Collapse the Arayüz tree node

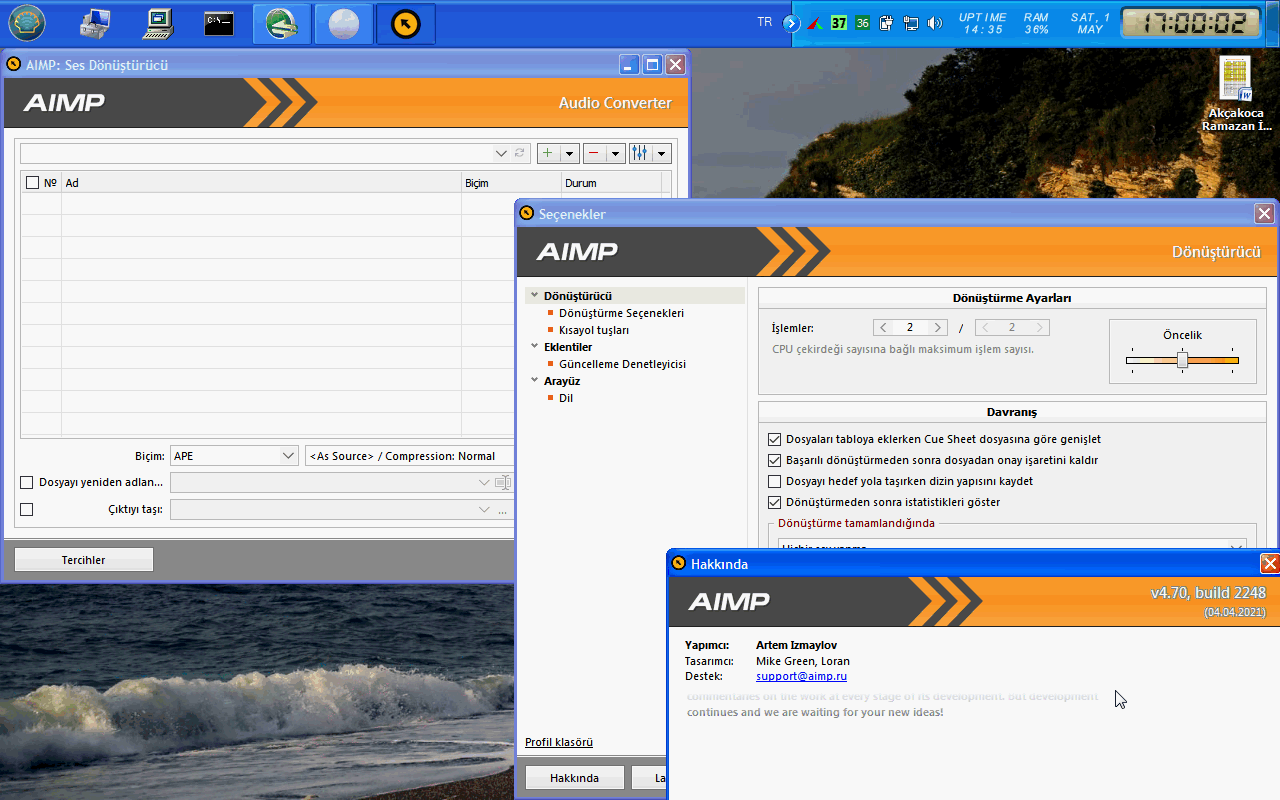click(535, 381)
